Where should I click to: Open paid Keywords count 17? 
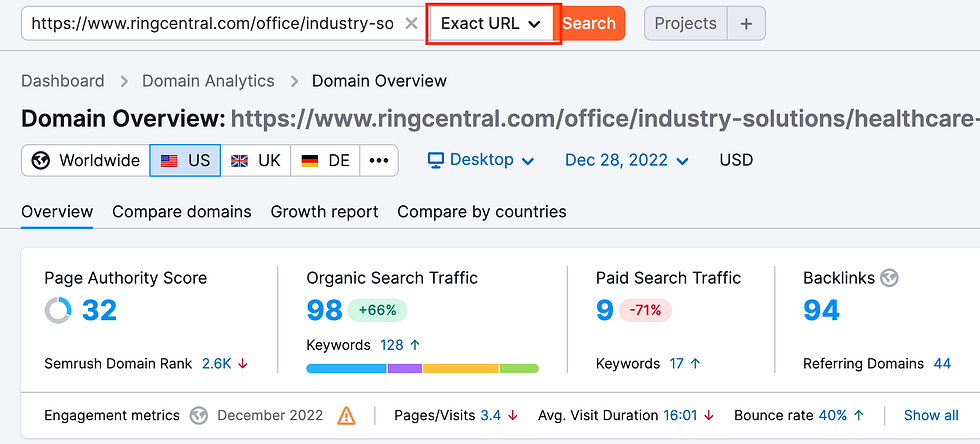676,364
